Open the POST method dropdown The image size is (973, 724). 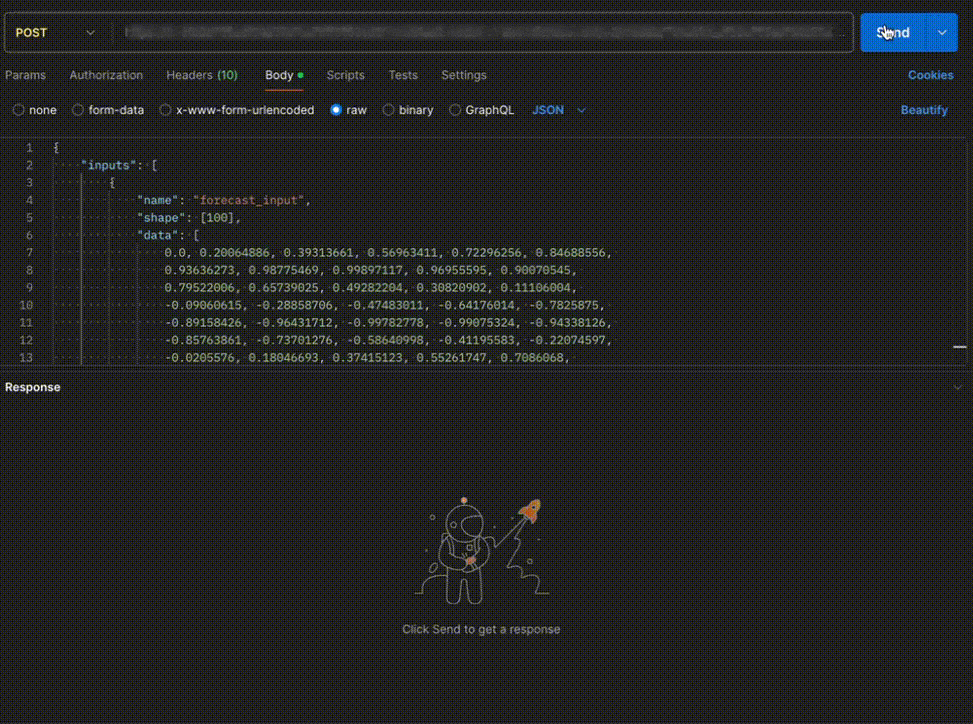(55, 32)
